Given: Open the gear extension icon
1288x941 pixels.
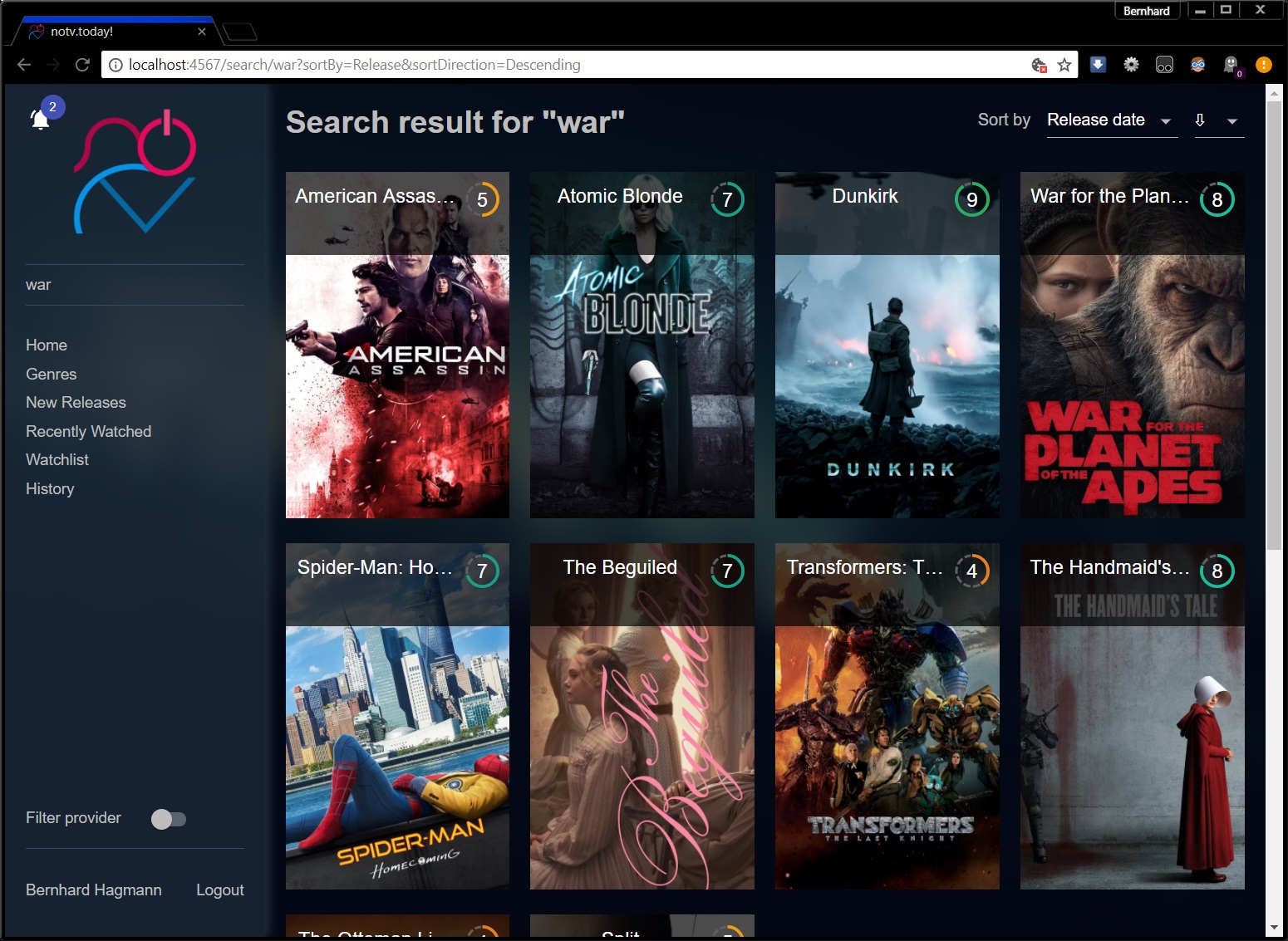Looking at the screenshot, I should pyautogui.click(x=1131, y=65).
